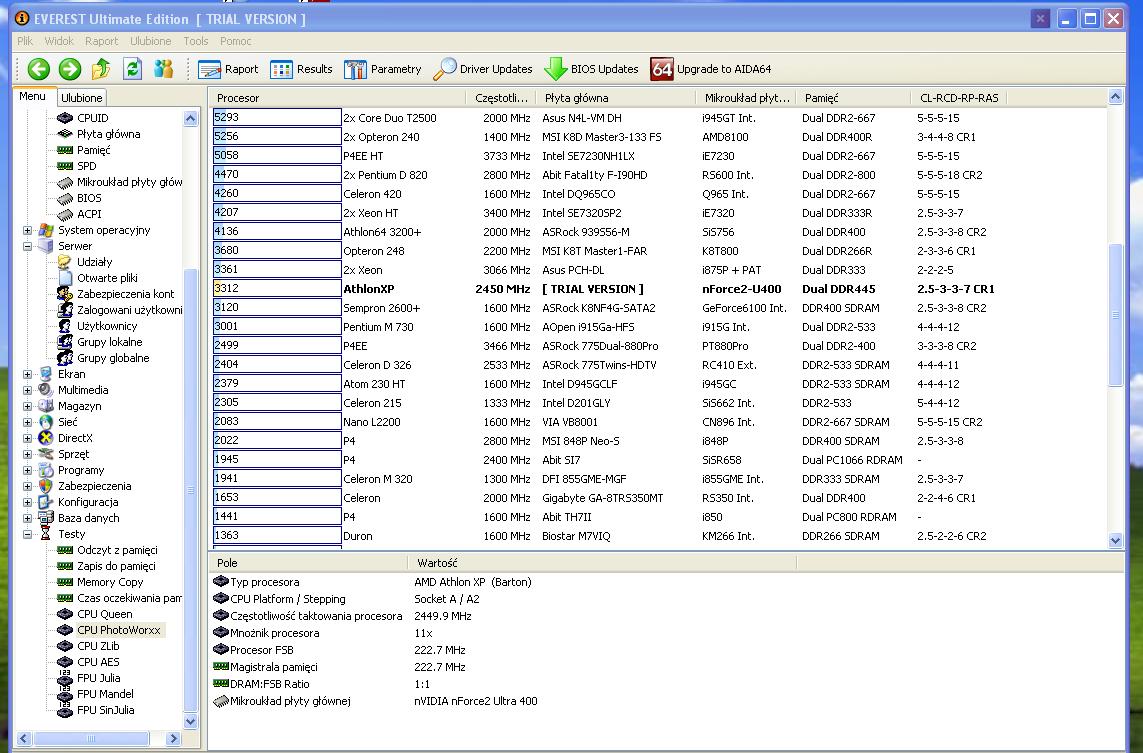Sort by the Procesor column header
Viewport: 1143px width, 753px height.
[x=338, y=98]
